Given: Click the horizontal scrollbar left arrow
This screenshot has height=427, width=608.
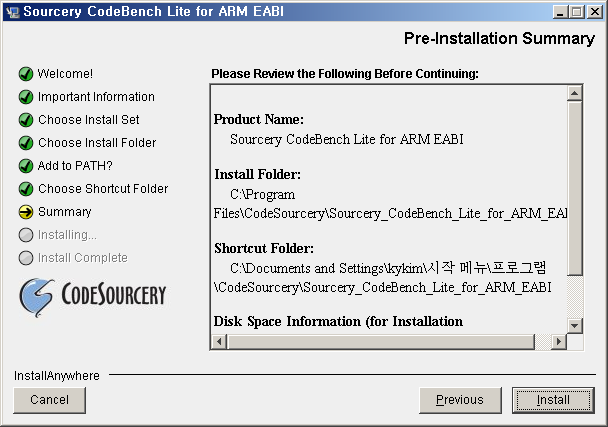Looking at the screenshot, I should point(220,342).
